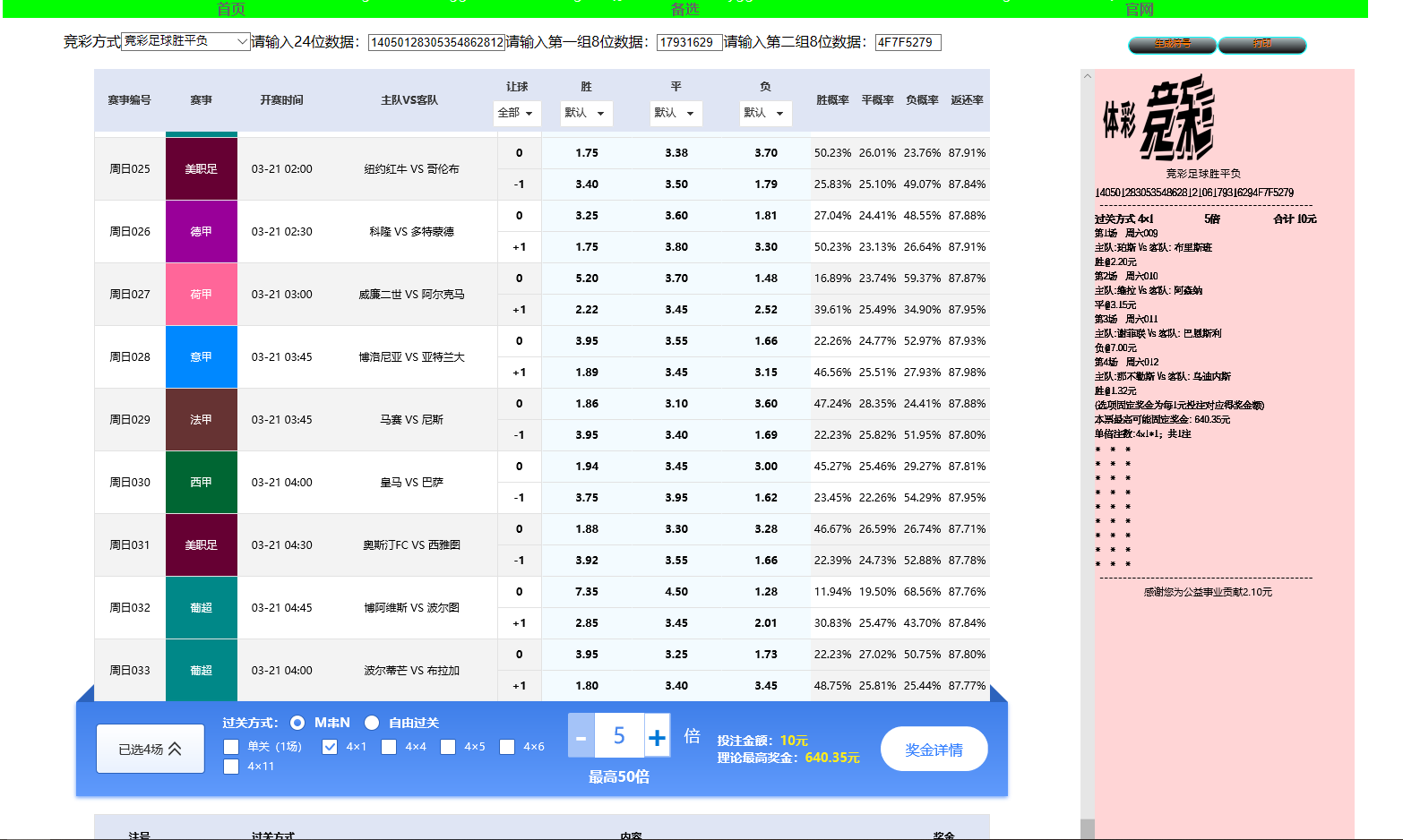Click the 美职足 badge for 周日031
1403x840 pixels.
point(202,544)
